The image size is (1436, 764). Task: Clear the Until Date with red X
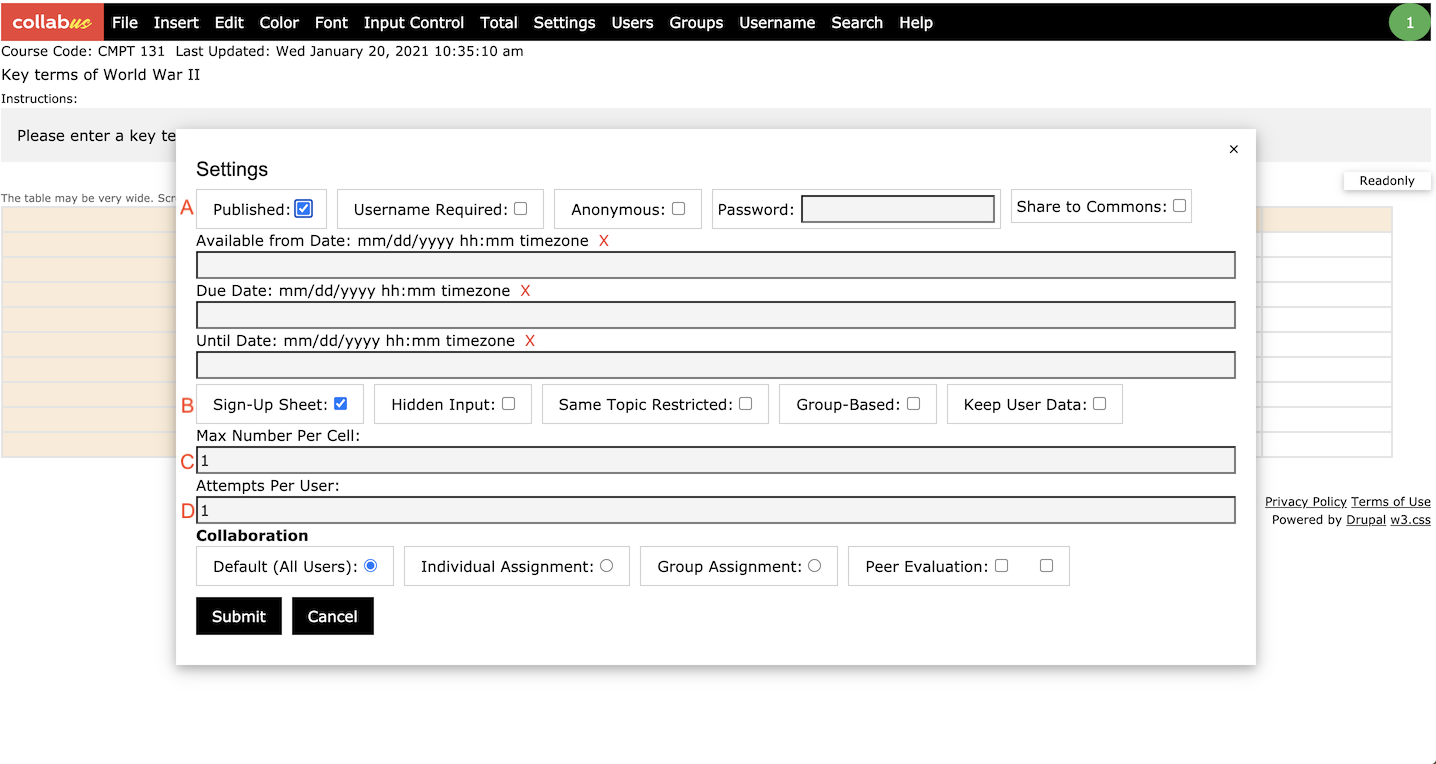[x=530, y=341]
